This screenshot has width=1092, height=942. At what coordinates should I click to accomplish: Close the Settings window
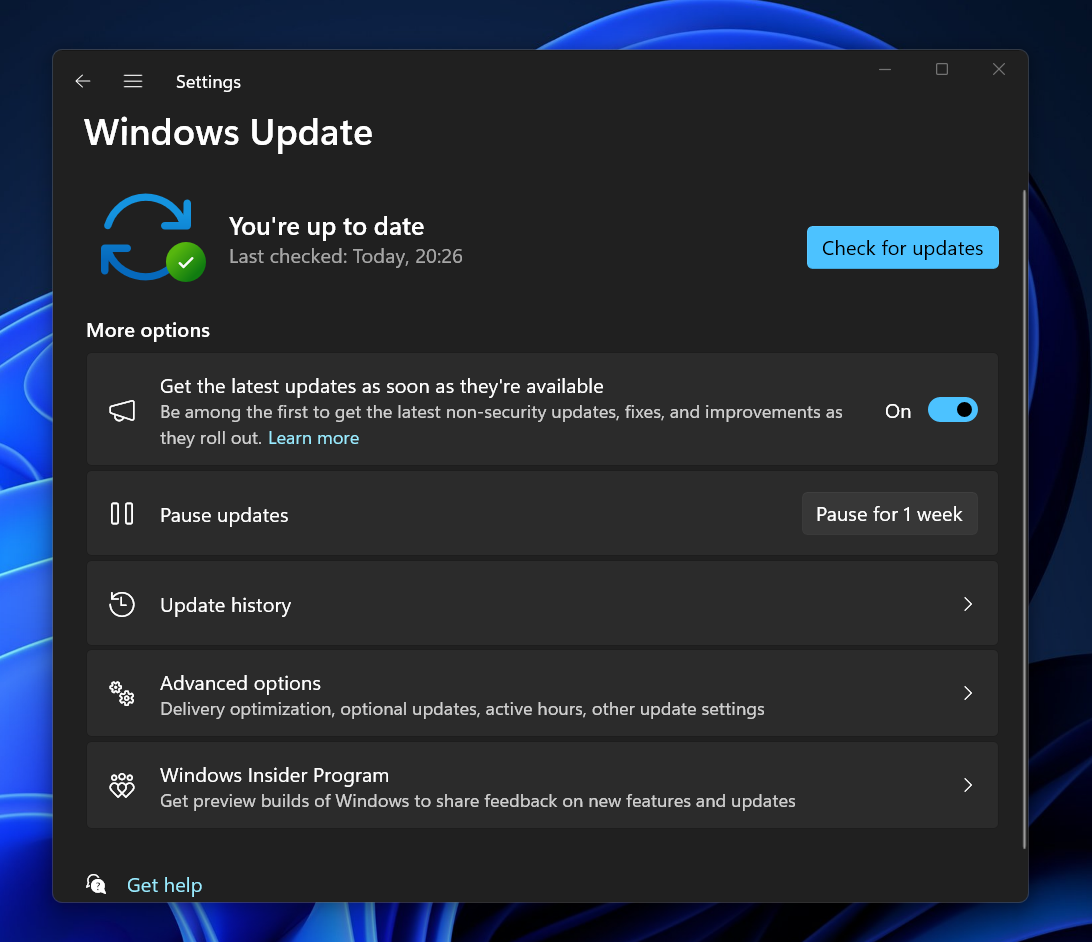point(999,69)
